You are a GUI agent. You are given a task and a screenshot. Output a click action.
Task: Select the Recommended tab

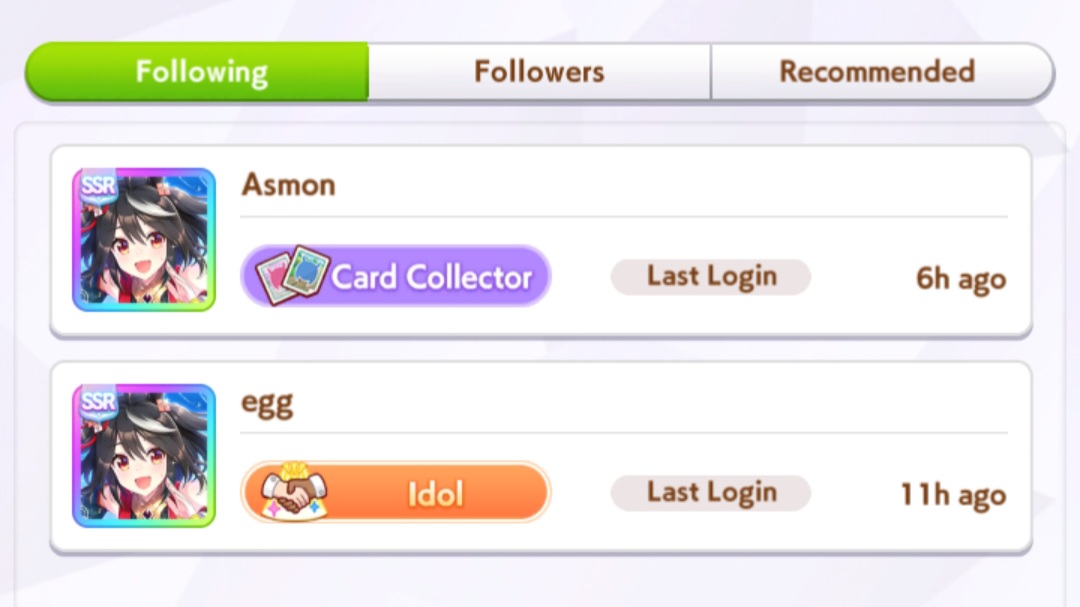click(x=882, y=72)
